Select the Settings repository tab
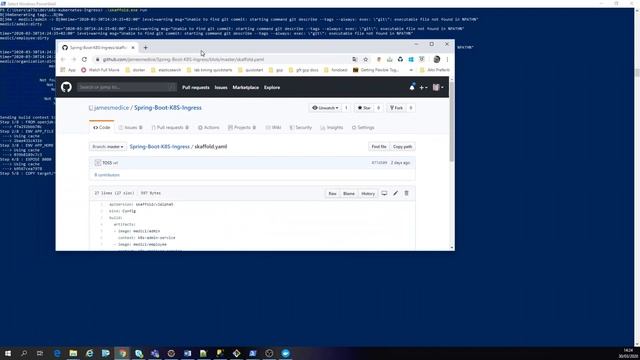Screen dimensions: 640x360 tap(363, 127)
